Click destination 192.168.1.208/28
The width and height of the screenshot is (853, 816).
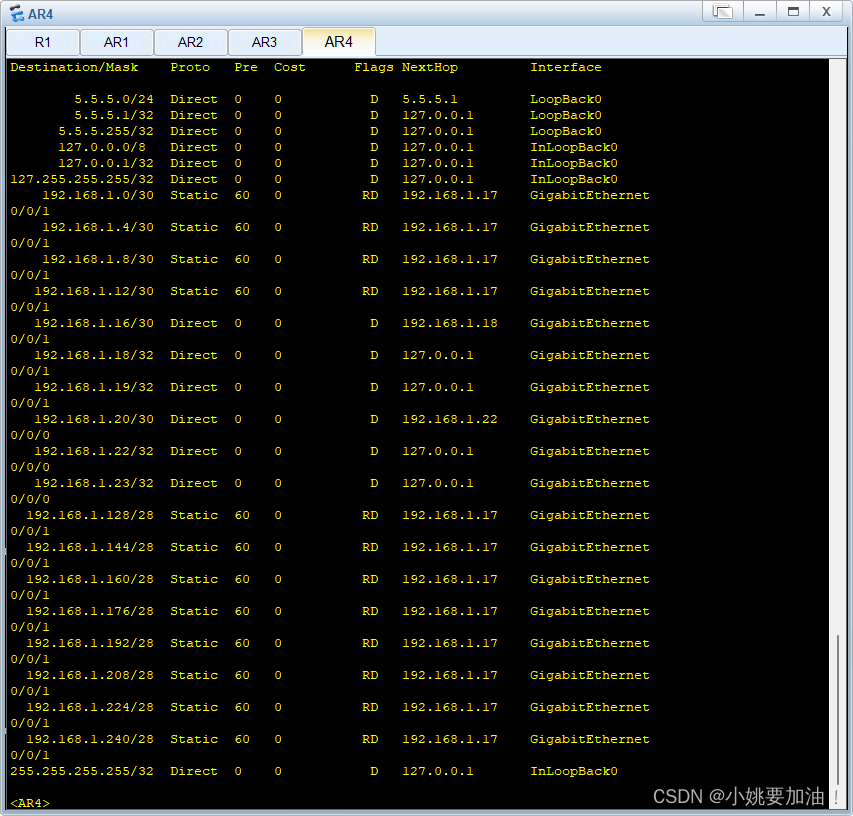(x=90, y=675)
